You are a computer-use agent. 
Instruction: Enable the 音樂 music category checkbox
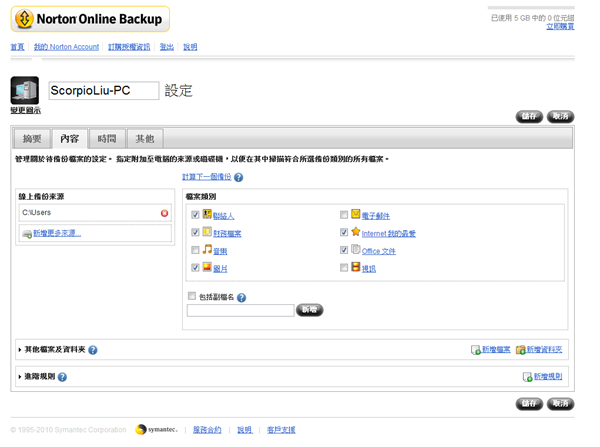[195, 250]
